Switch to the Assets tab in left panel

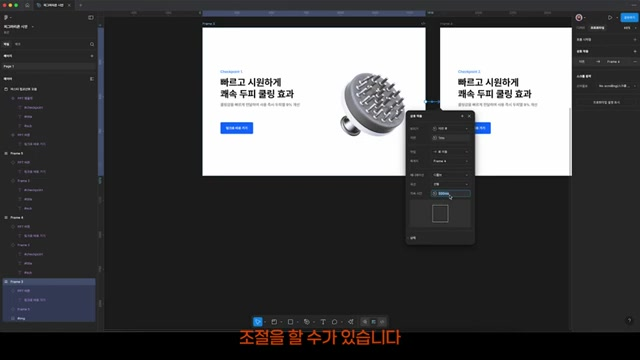(18, 44)
